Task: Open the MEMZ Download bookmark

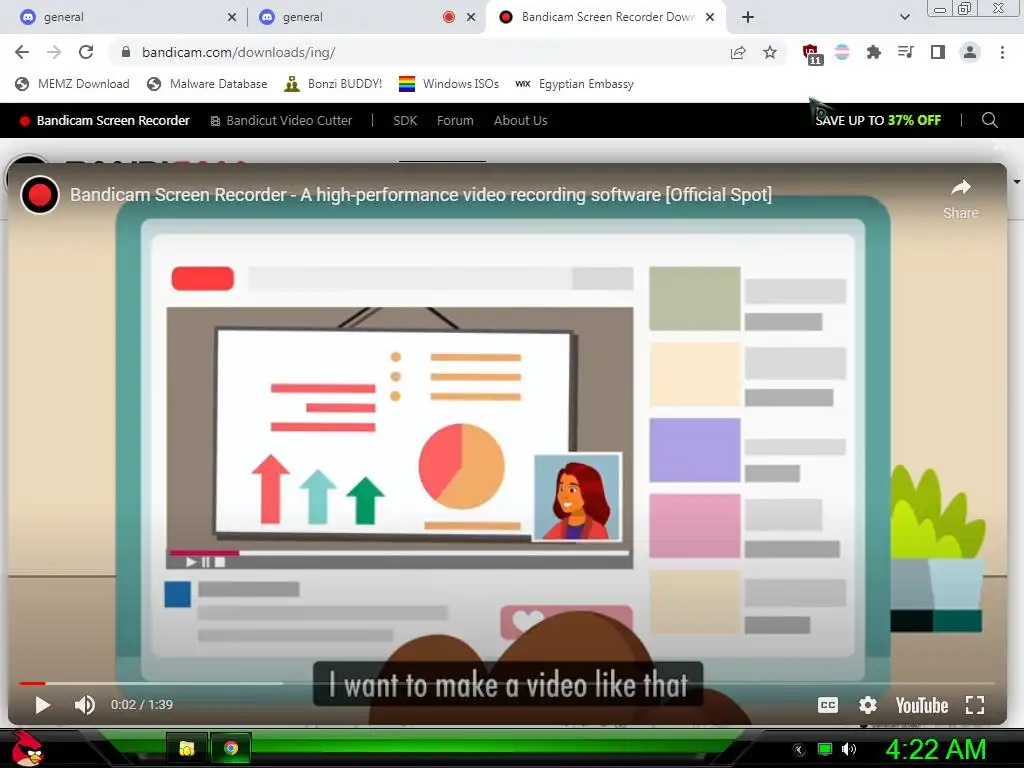Action: [x=72, y=84]
